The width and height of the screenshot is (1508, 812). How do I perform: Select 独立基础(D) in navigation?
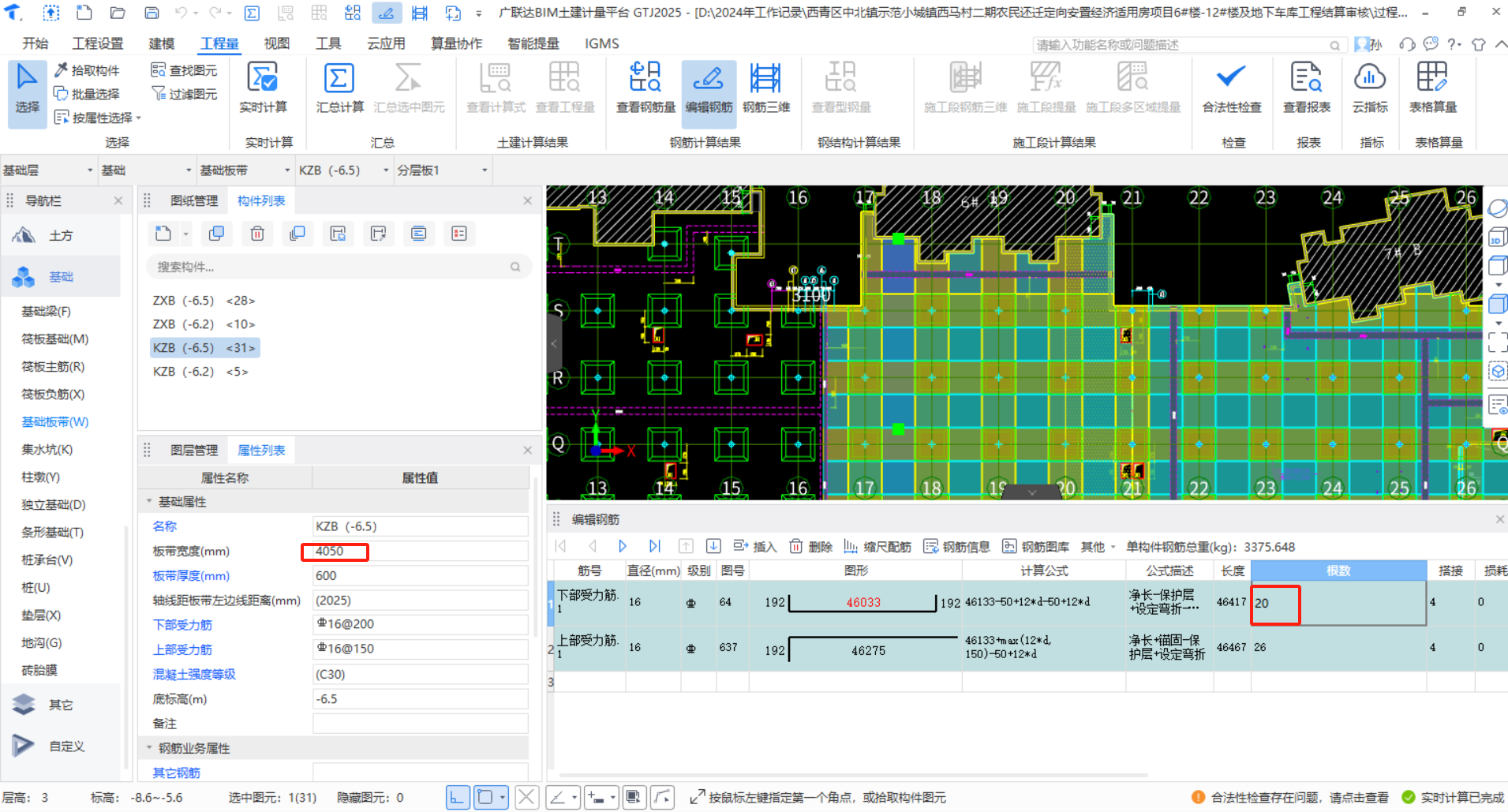pos(53,504)
